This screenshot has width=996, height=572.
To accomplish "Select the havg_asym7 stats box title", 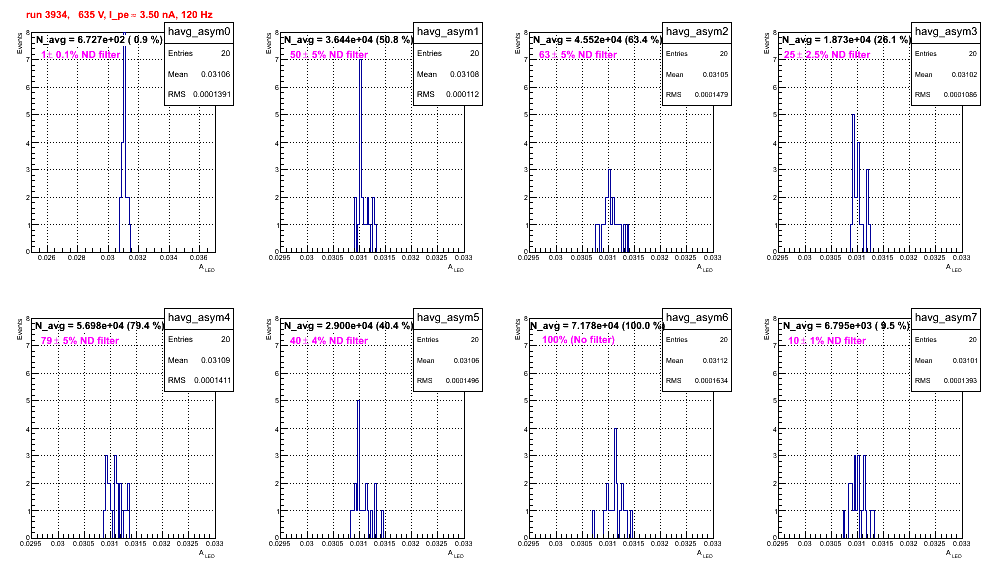I will pos(946,318).
